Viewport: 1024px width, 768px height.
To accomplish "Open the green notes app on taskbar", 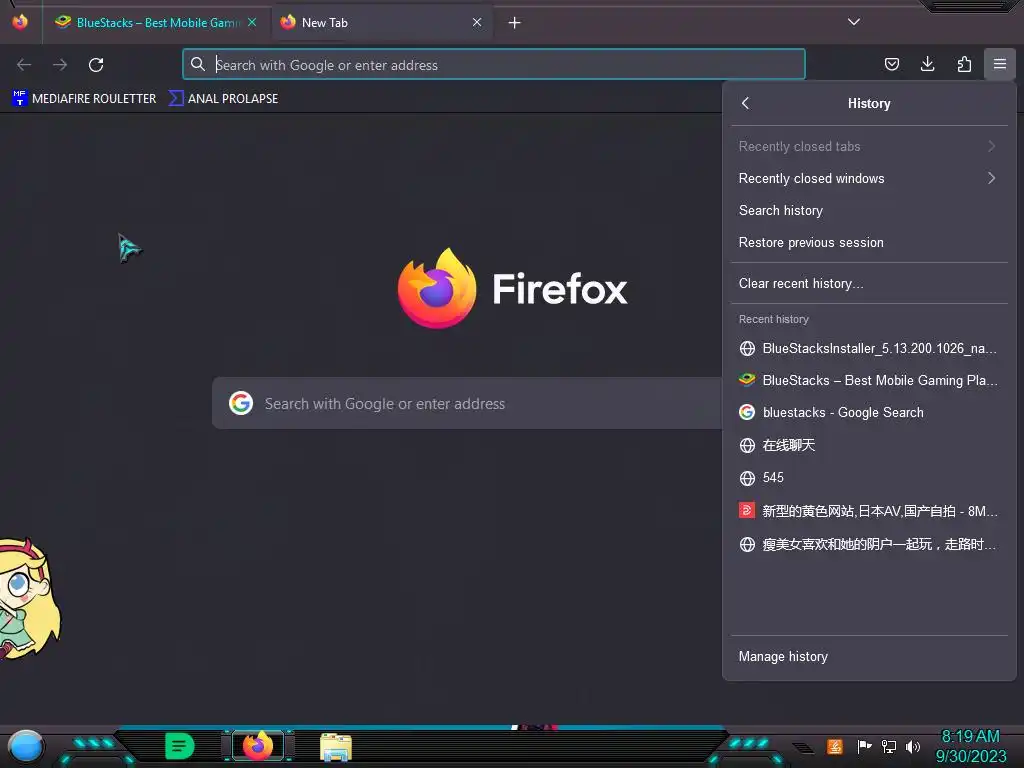I will [180, 746].
